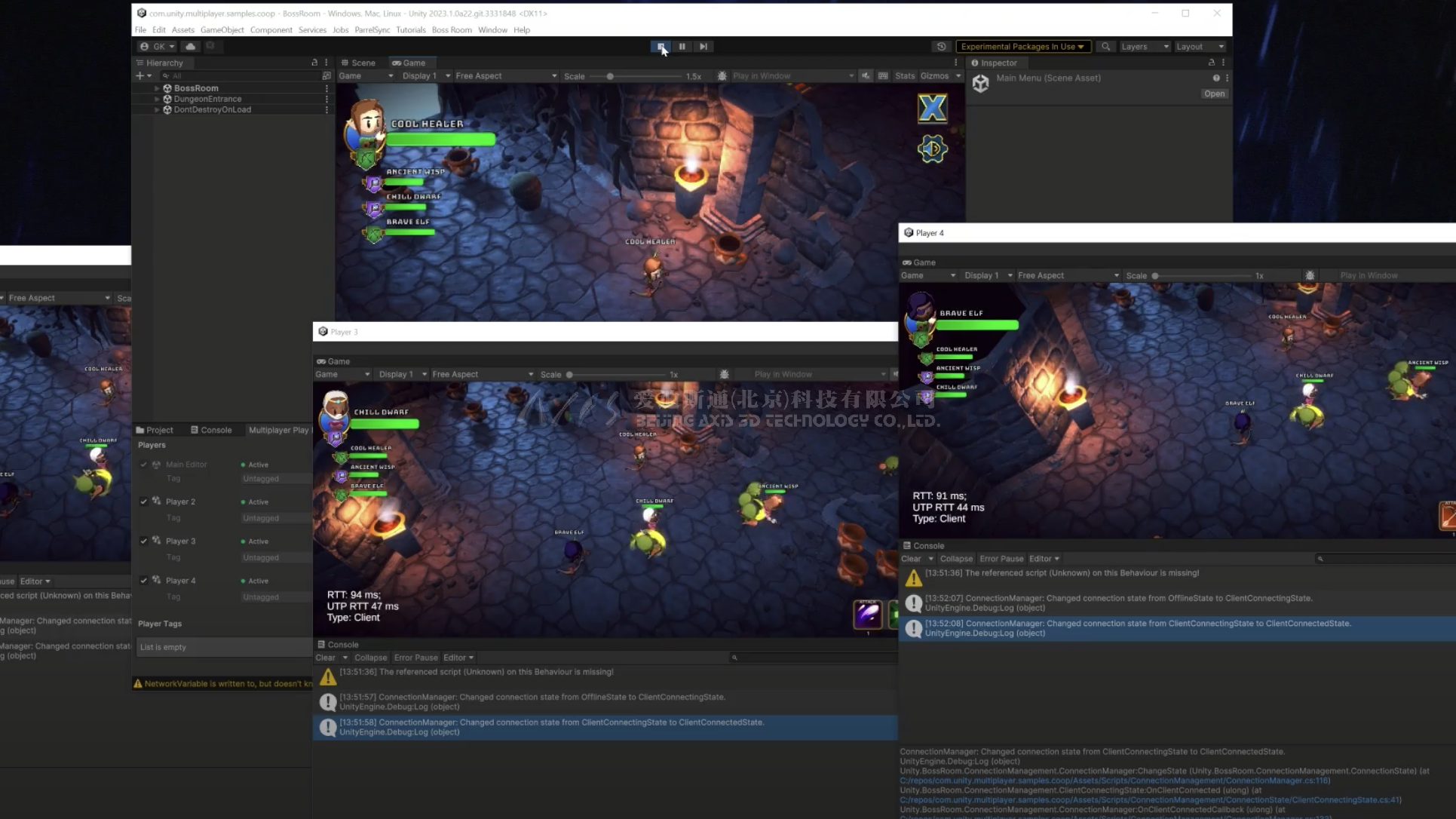
Task: Open the Layers dropdown
Action: 1144,47
